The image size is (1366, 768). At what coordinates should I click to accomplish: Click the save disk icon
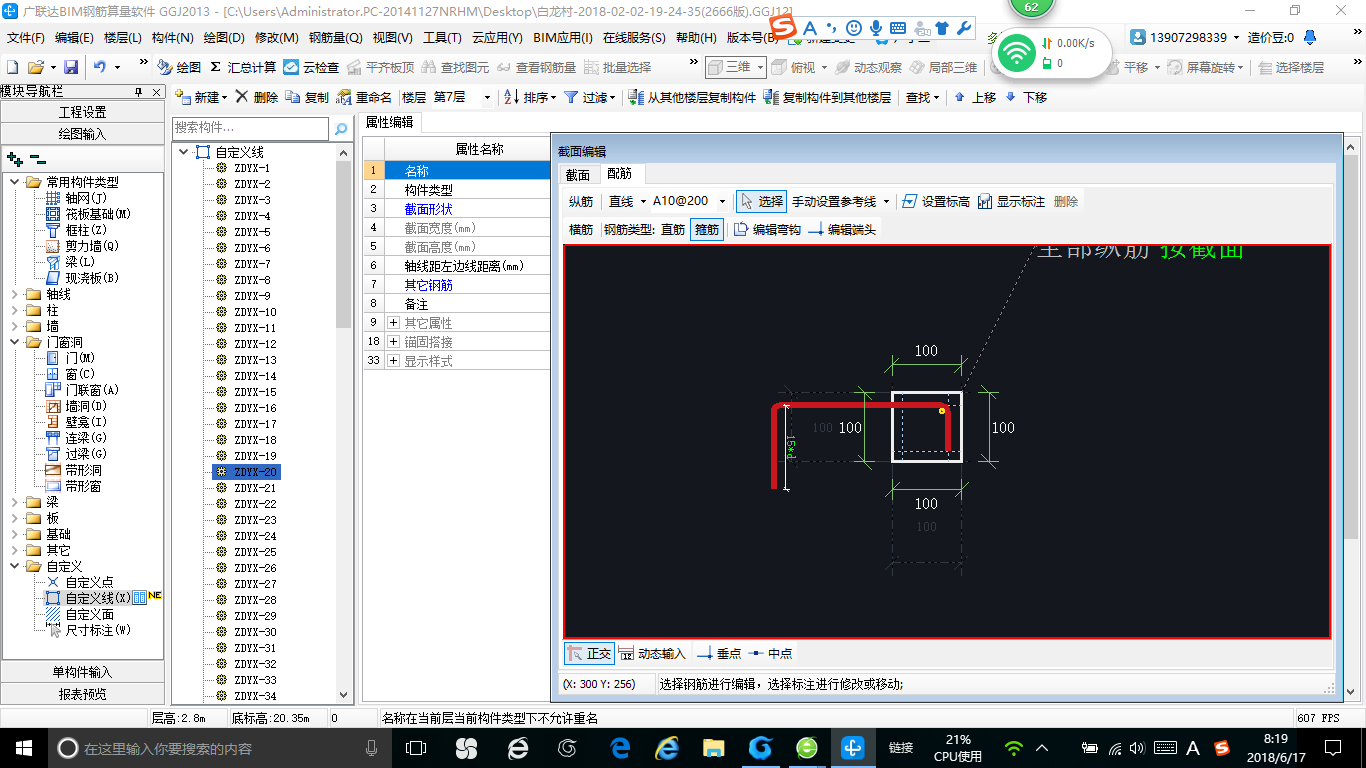tap(71, 67)
